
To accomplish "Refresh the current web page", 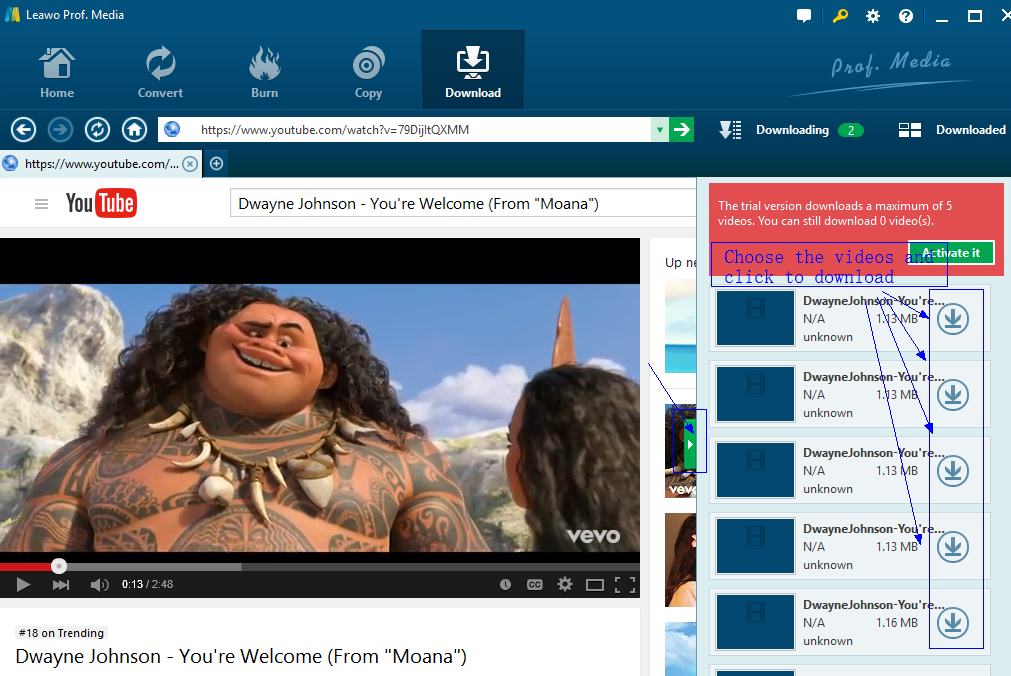I will 97,130.
